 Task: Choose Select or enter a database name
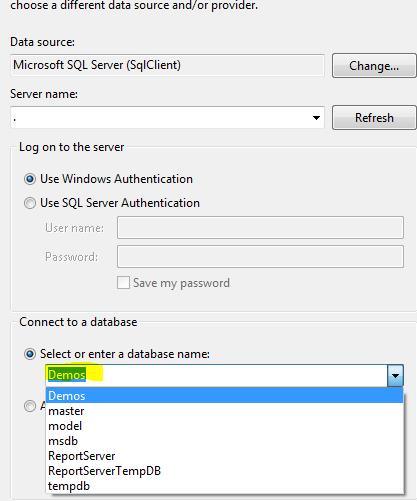(x=117, y=354)
